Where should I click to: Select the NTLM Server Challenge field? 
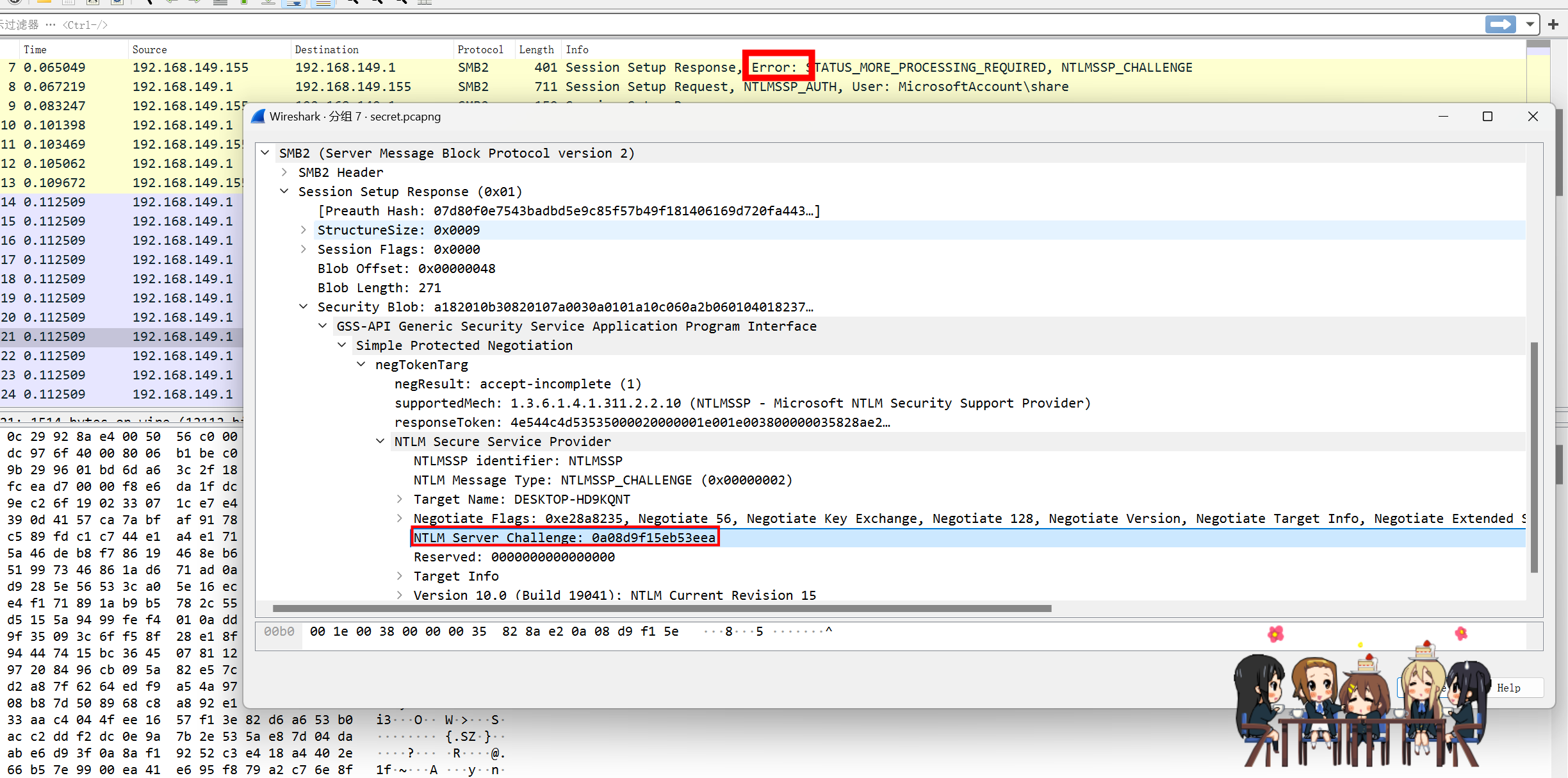[x=564, y=538]
